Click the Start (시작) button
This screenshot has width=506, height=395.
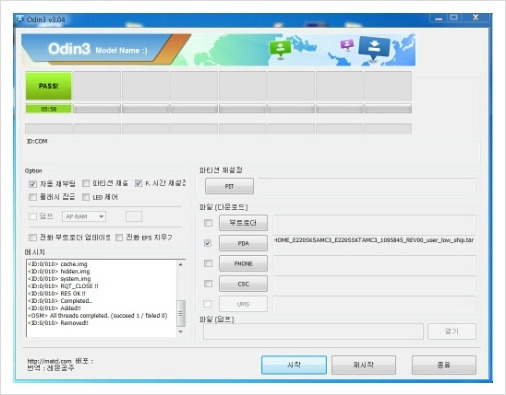pos(294,365)
